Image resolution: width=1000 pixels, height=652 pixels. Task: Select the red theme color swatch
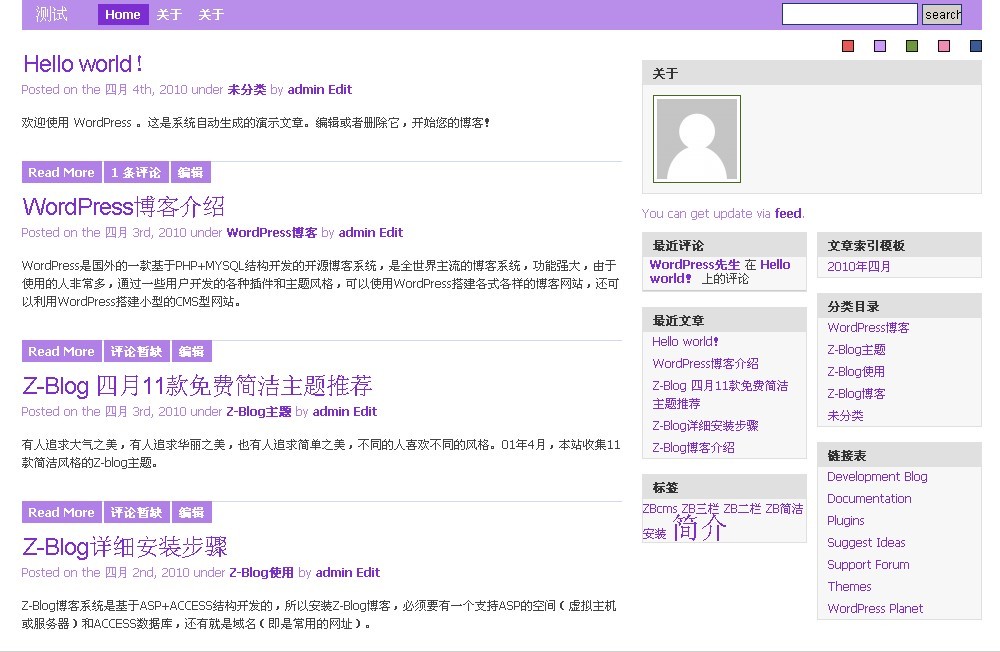coord(848,46)
